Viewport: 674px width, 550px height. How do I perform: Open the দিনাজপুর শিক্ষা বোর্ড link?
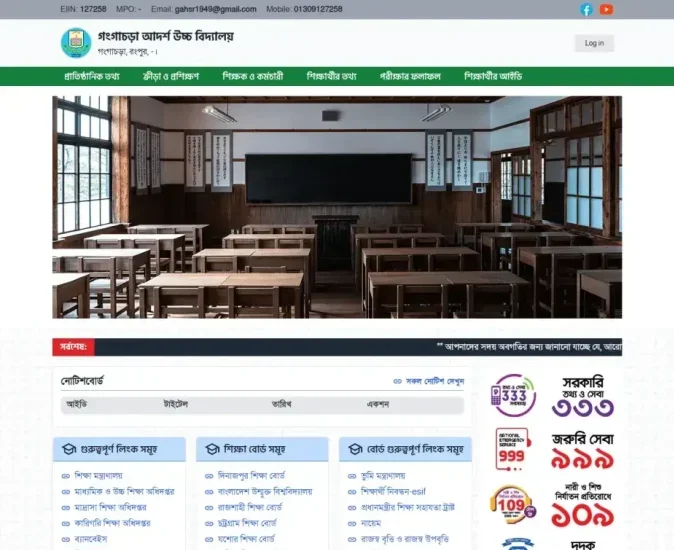pyautogui.click(x=251, y=476)
